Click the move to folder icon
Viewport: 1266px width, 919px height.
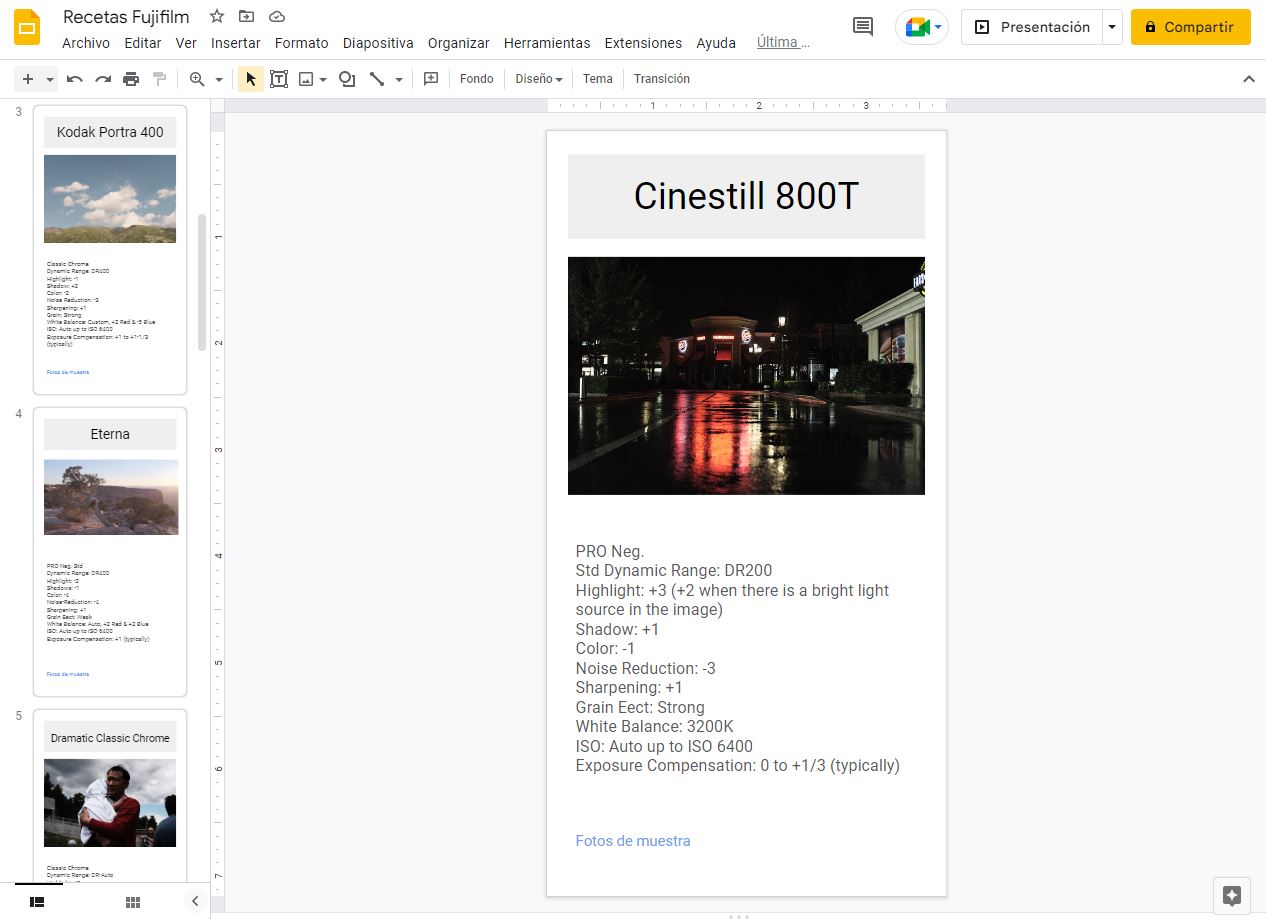(x=247, y=16)
